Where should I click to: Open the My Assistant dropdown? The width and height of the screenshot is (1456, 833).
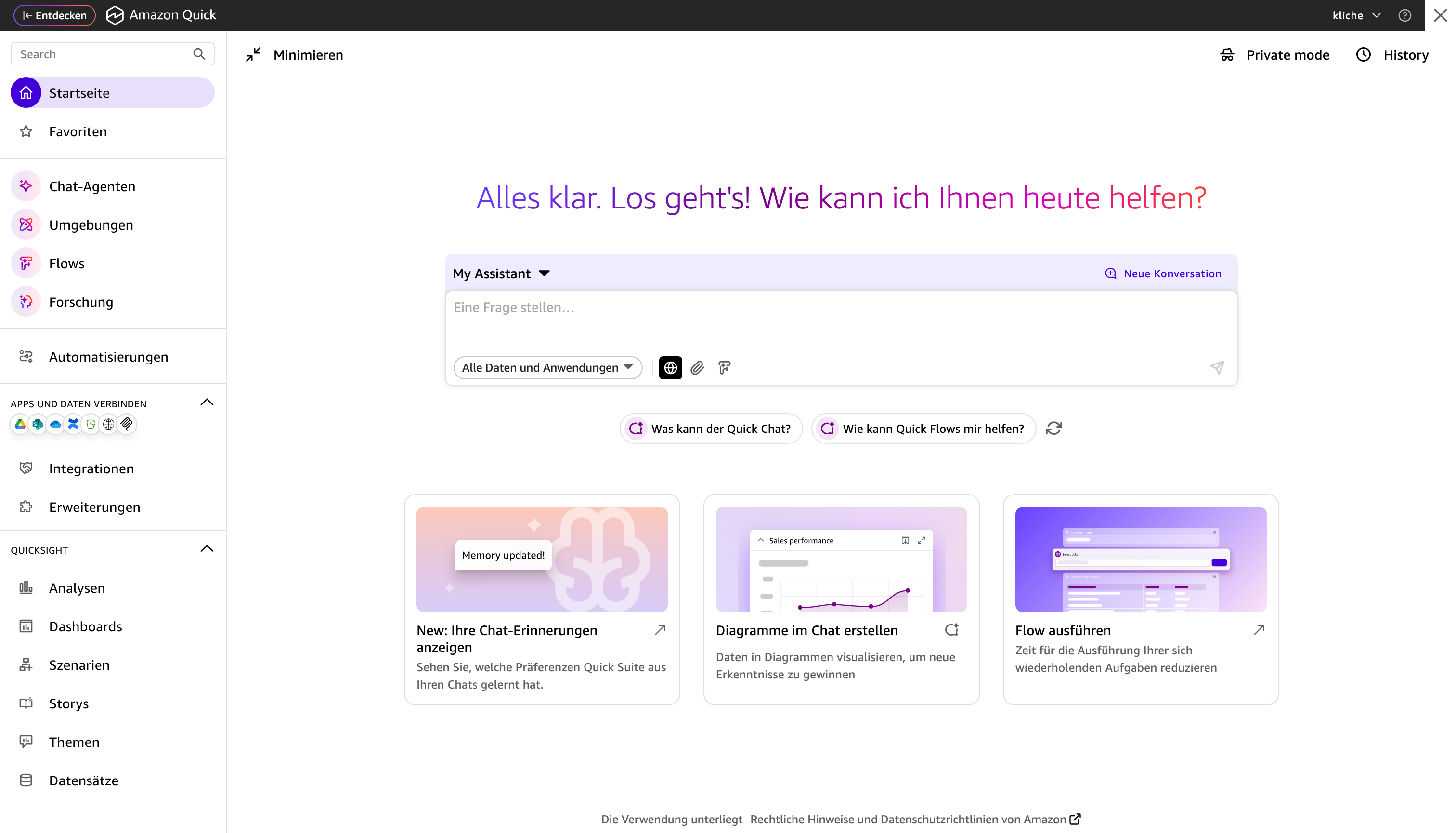click(501, 273)
